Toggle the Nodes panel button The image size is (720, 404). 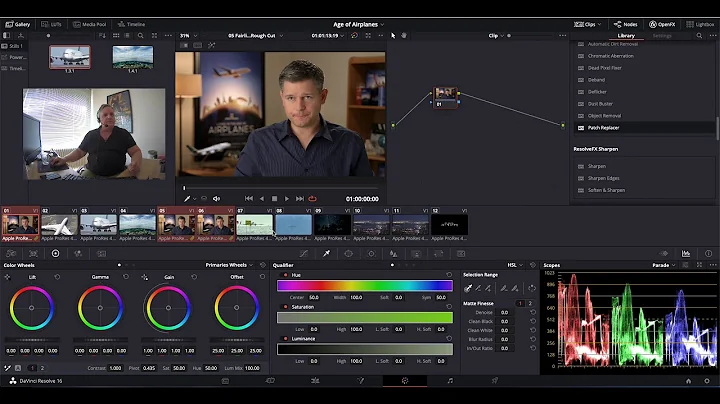[625, 24]
